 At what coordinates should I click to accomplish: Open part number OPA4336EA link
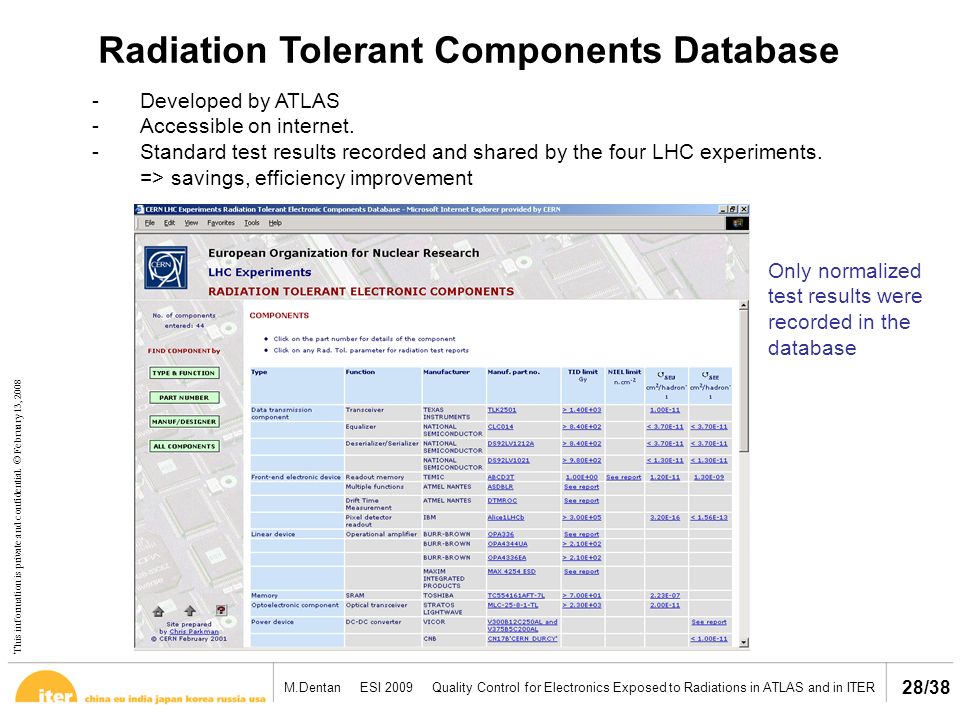tap(506, 558)
